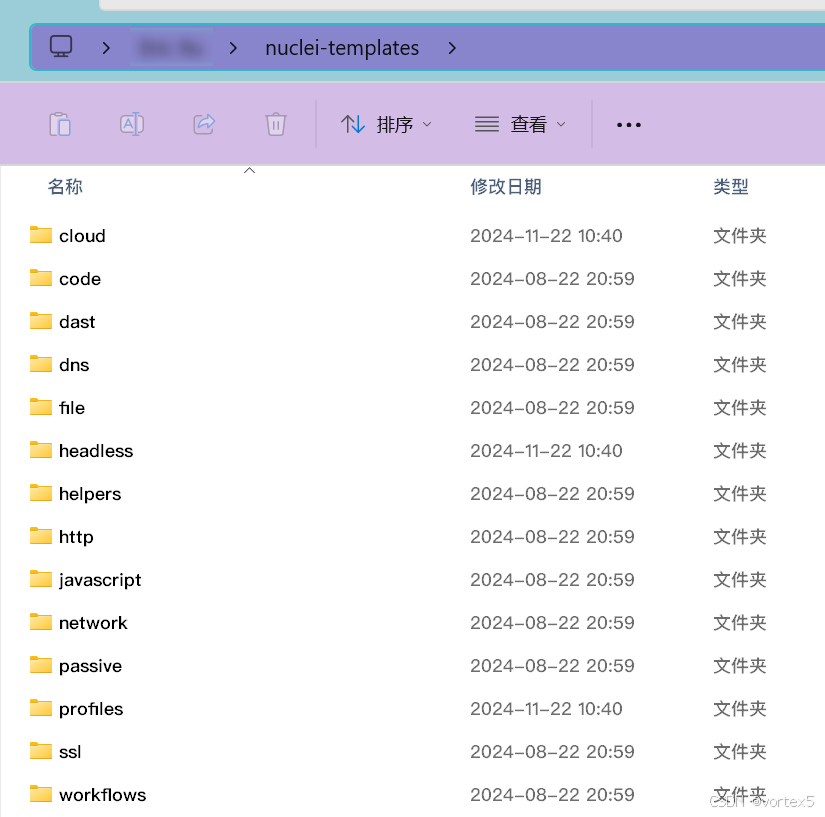
Task: Expand chevron before nuclei-templates breadcrumb
Action: click(x=233, y=48)
